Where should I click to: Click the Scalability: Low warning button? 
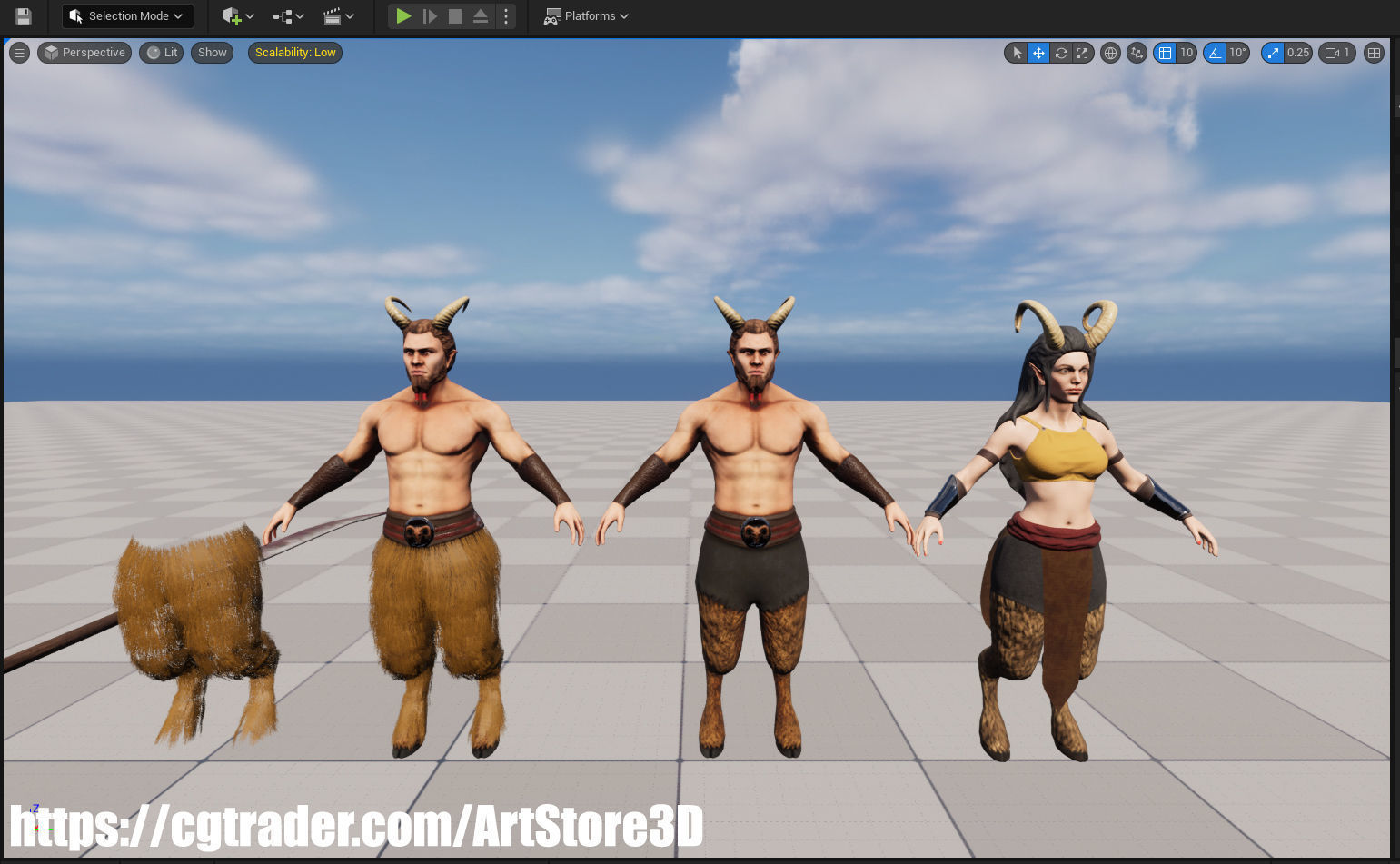coord(295,53)
